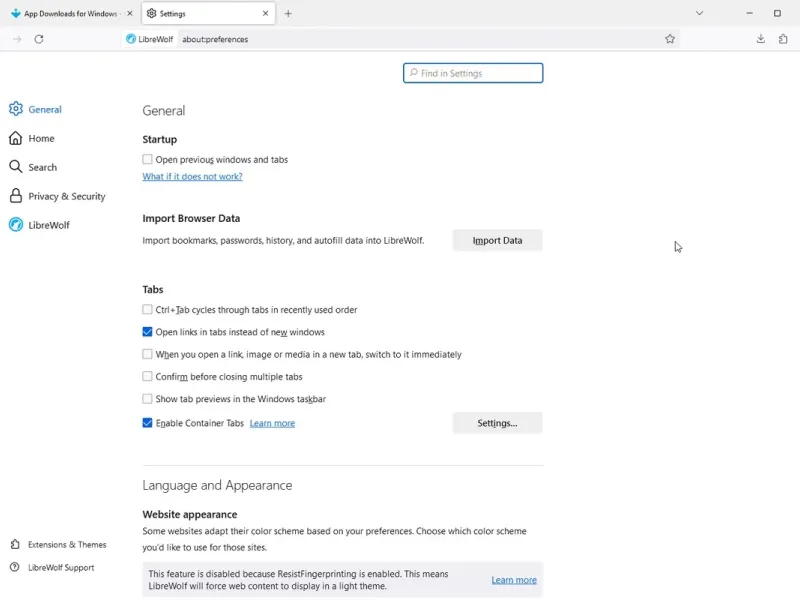Close the Settings tab

pos(266,14)
